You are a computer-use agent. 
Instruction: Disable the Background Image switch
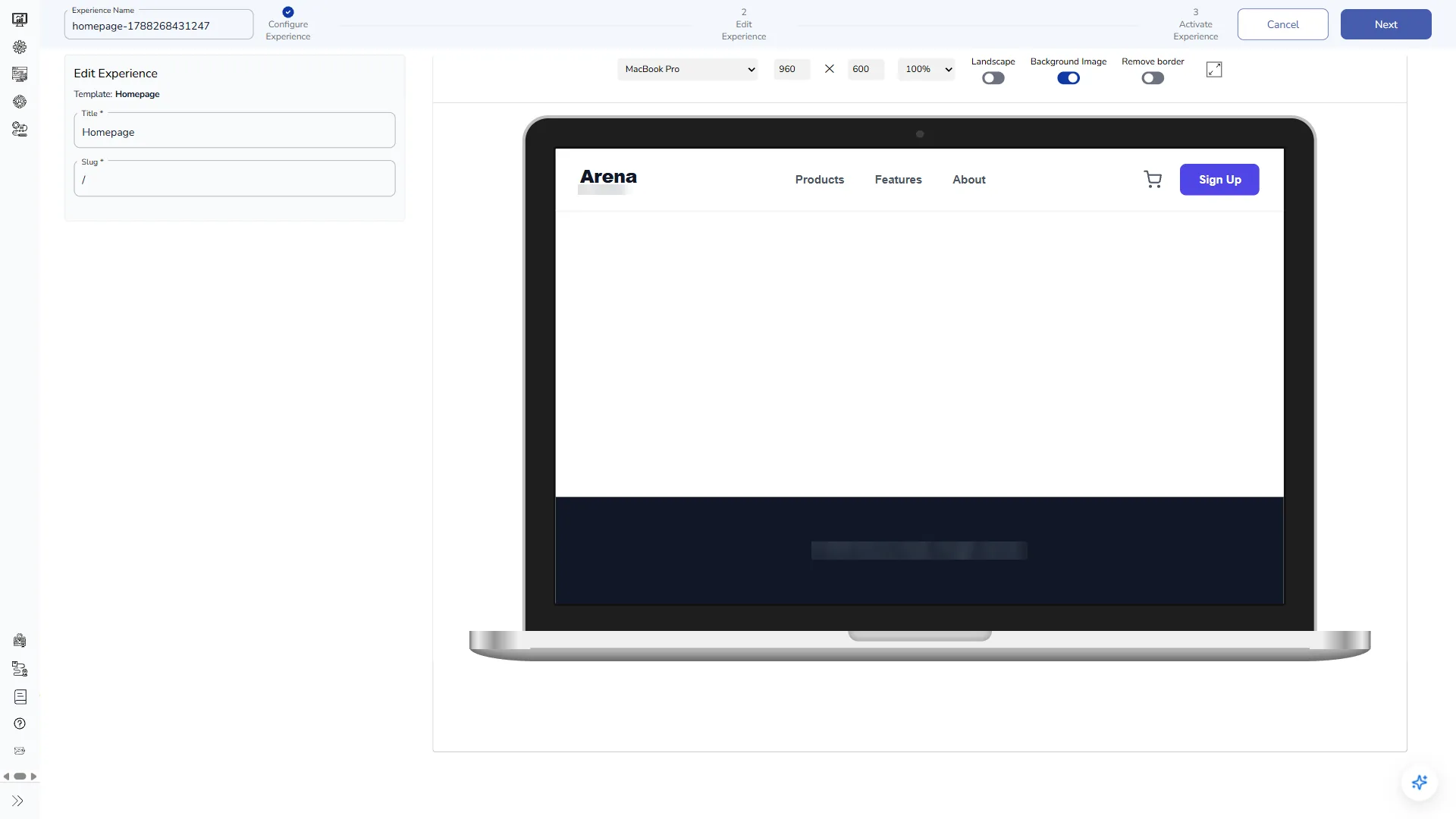(x=1068, y=78)
